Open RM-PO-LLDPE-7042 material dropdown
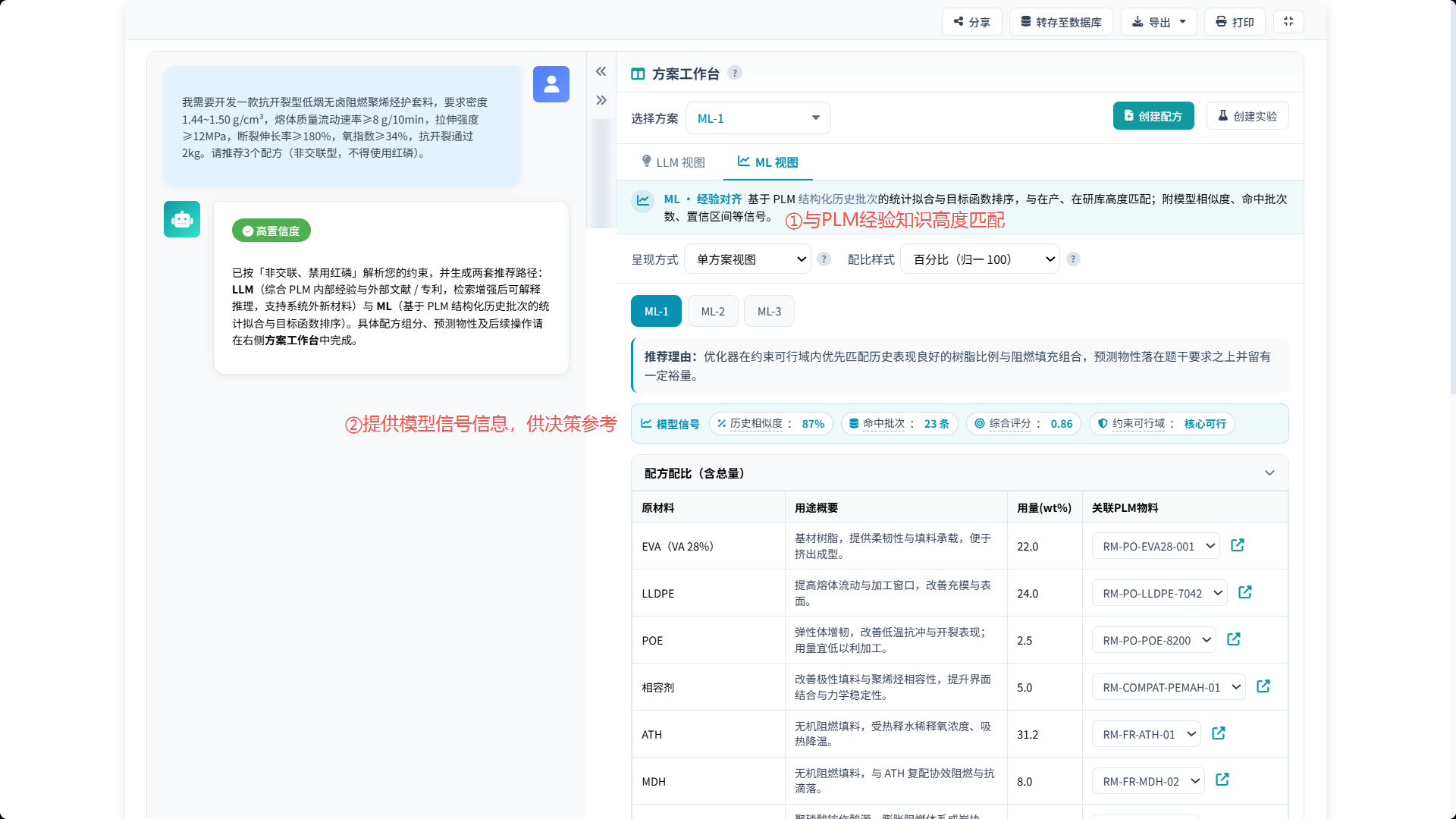 click(x=1159, y=593)
